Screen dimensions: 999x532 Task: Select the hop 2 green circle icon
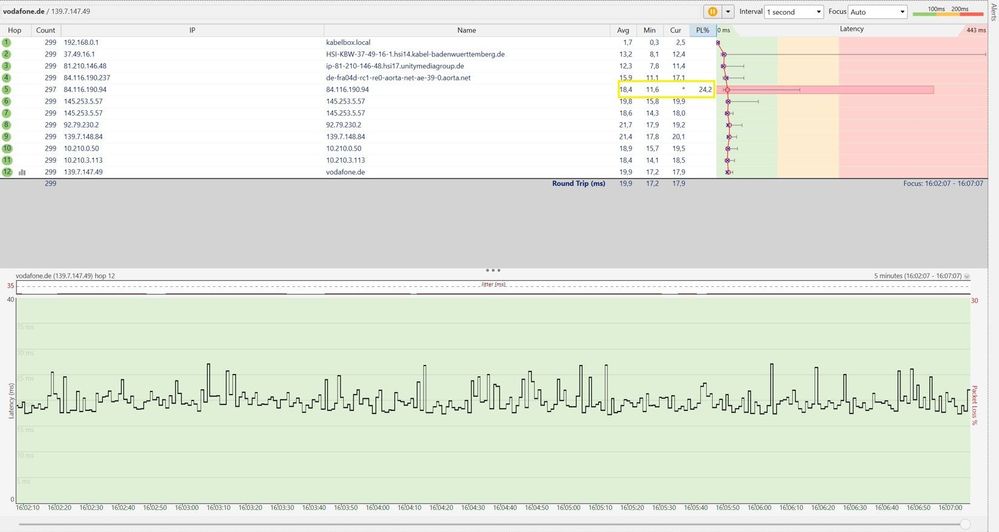coord(6,54)
